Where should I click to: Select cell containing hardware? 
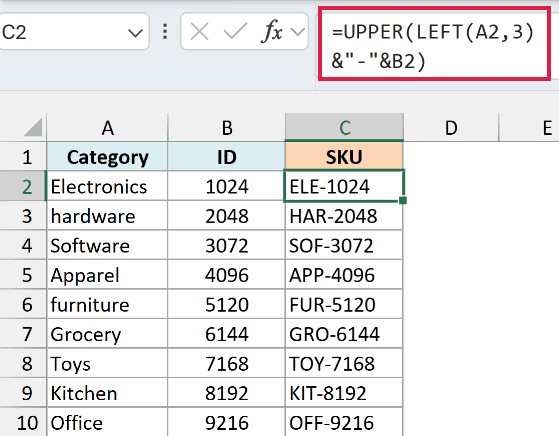pyautogui.click(x=107, y=216)
